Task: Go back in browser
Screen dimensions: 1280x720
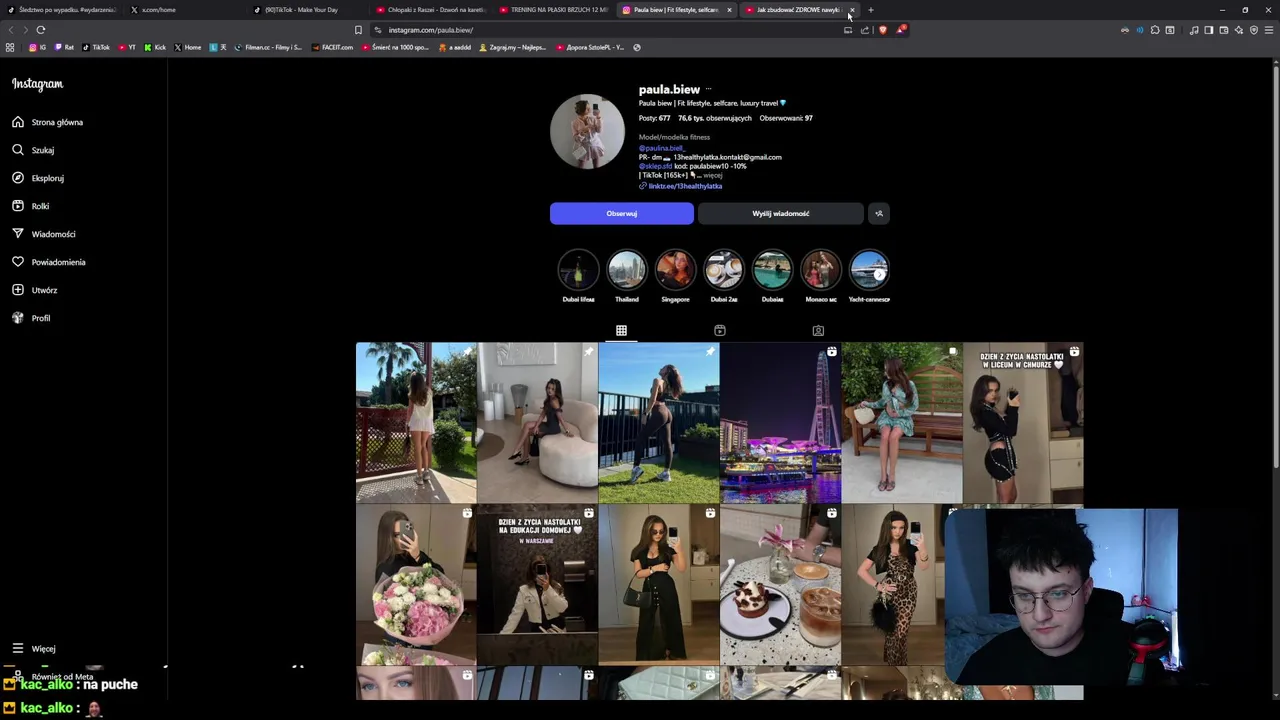Action: click(11, 30)
